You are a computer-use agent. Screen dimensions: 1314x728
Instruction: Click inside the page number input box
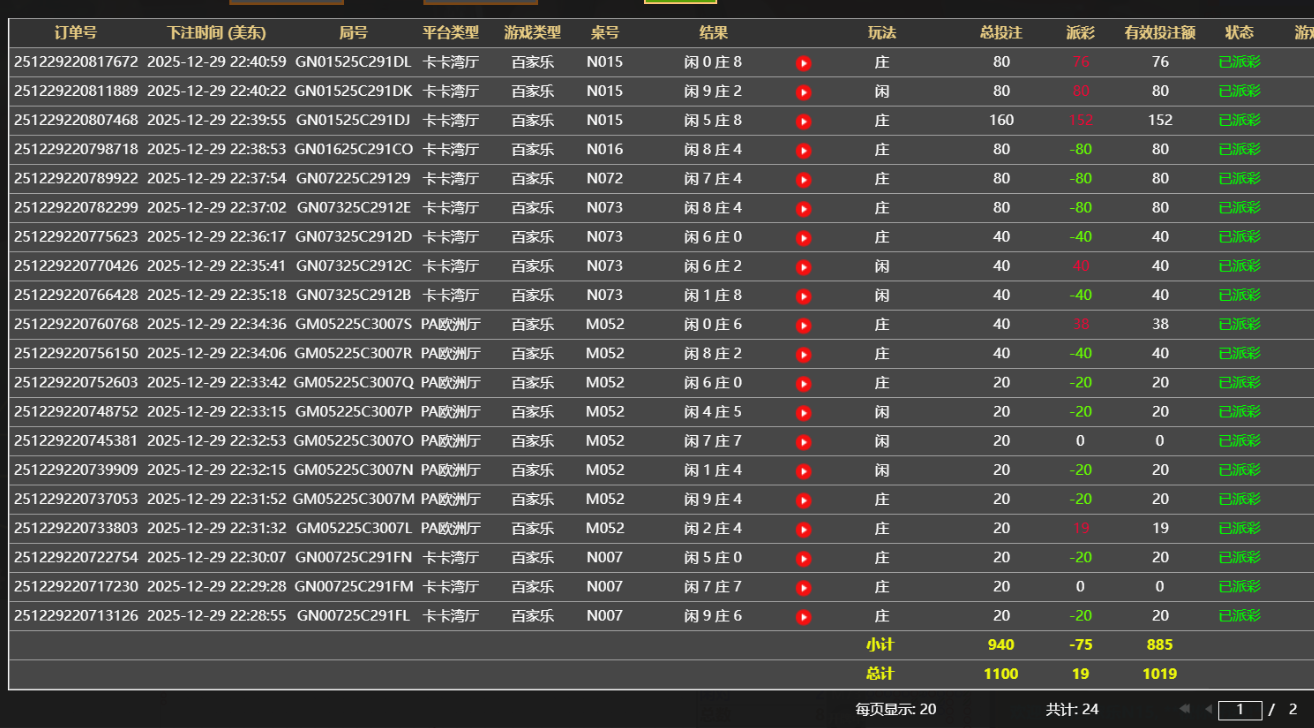(x=1242, y=709)
